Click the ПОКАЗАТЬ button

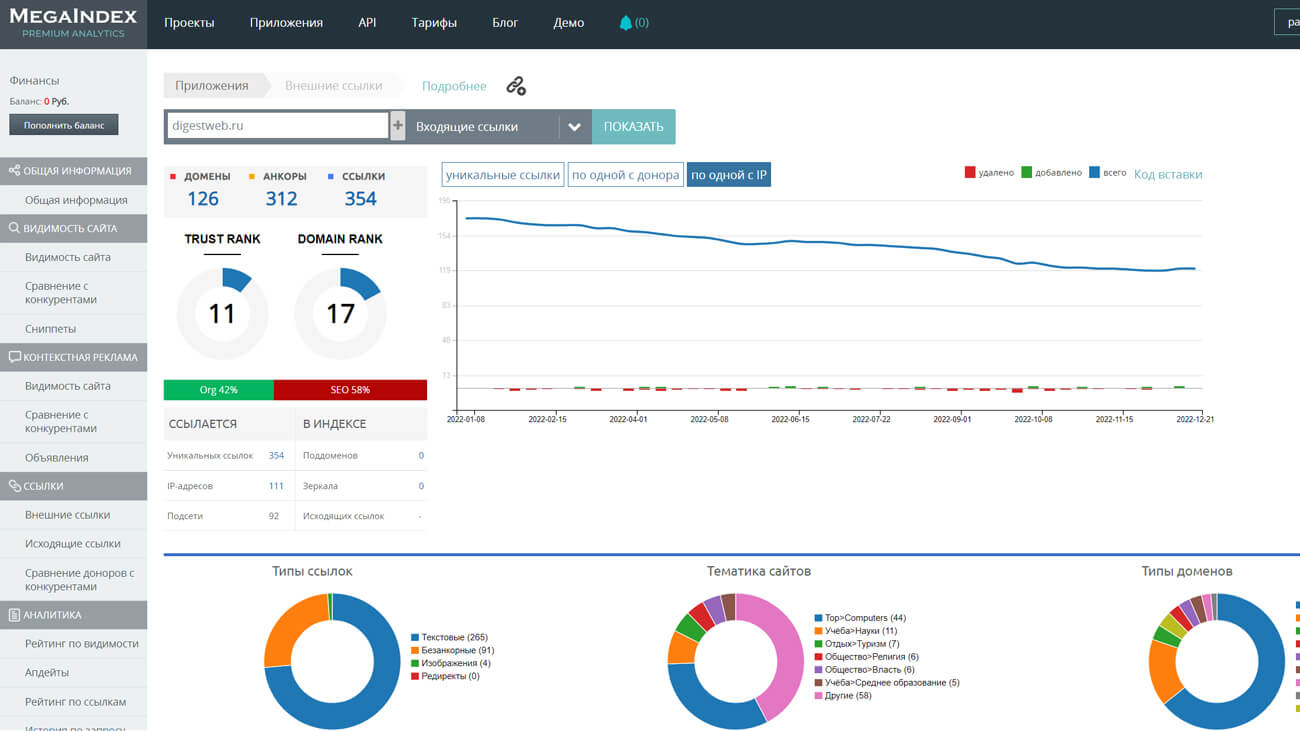tap(633, 127)
